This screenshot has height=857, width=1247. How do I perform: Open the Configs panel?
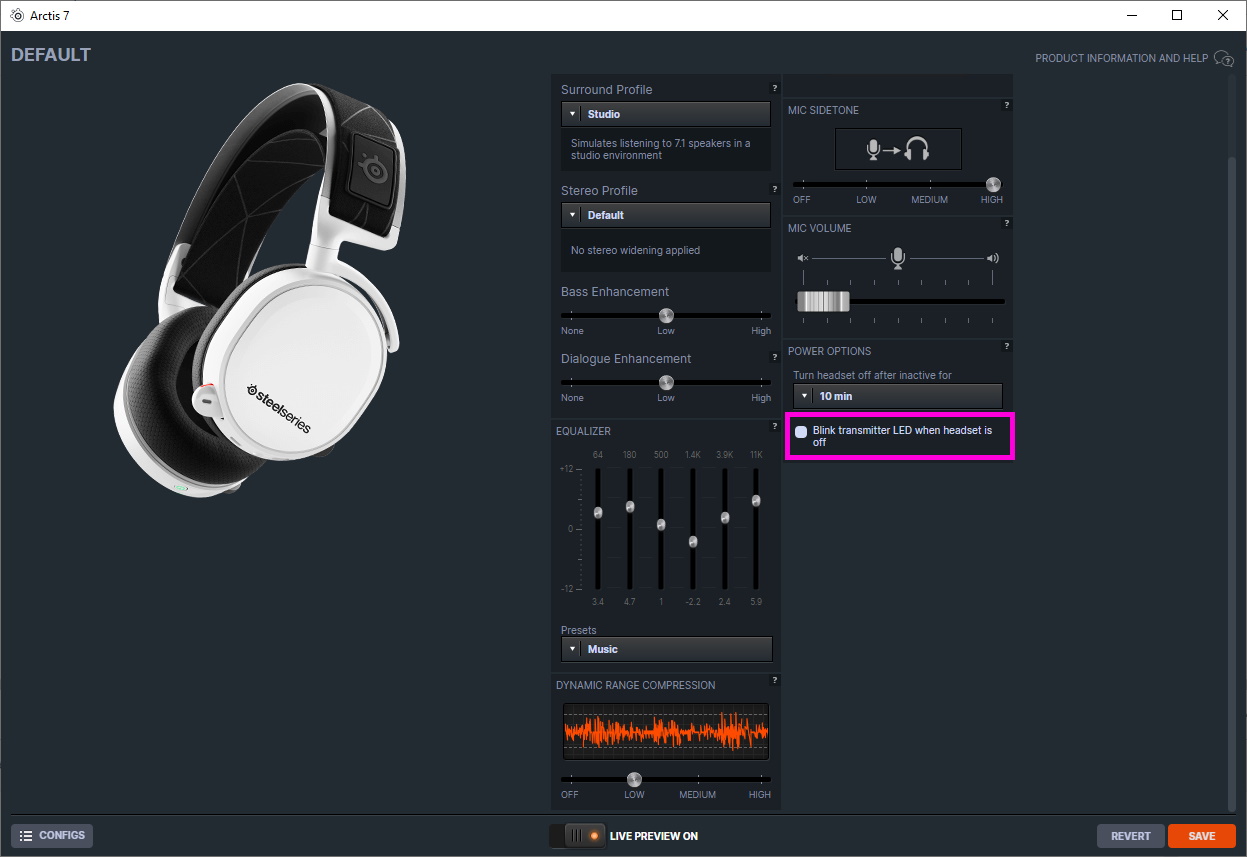52,835
